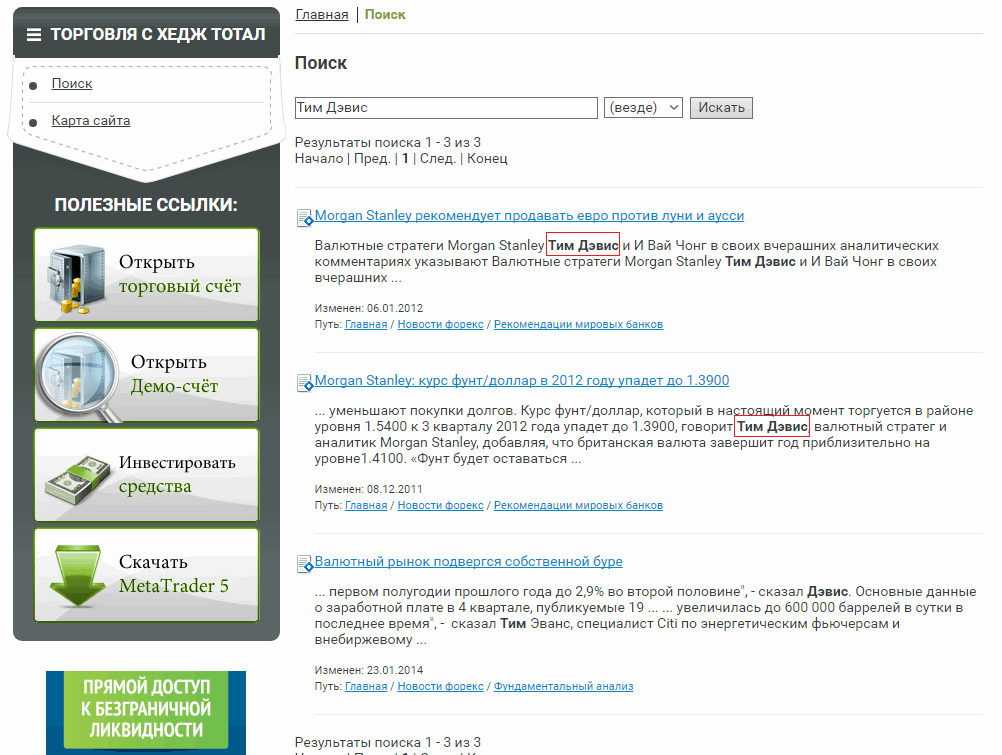1002x755 pixels.
Task: Click Главная path link in first result
Action: (x=366, y=324)
